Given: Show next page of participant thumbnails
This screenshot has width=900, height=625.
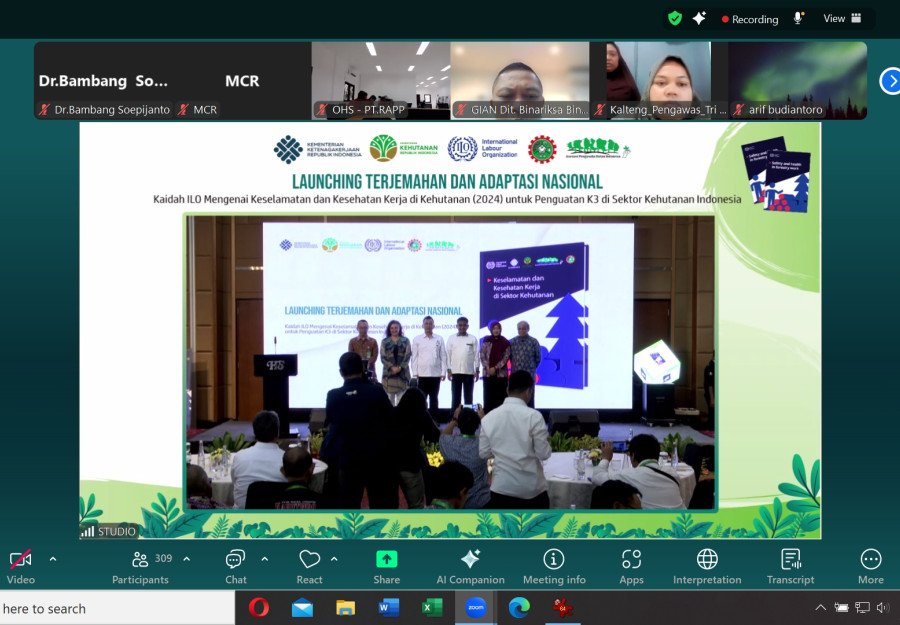Looking at the screenshot, I should pyautogui.click(x=890, y=81).
